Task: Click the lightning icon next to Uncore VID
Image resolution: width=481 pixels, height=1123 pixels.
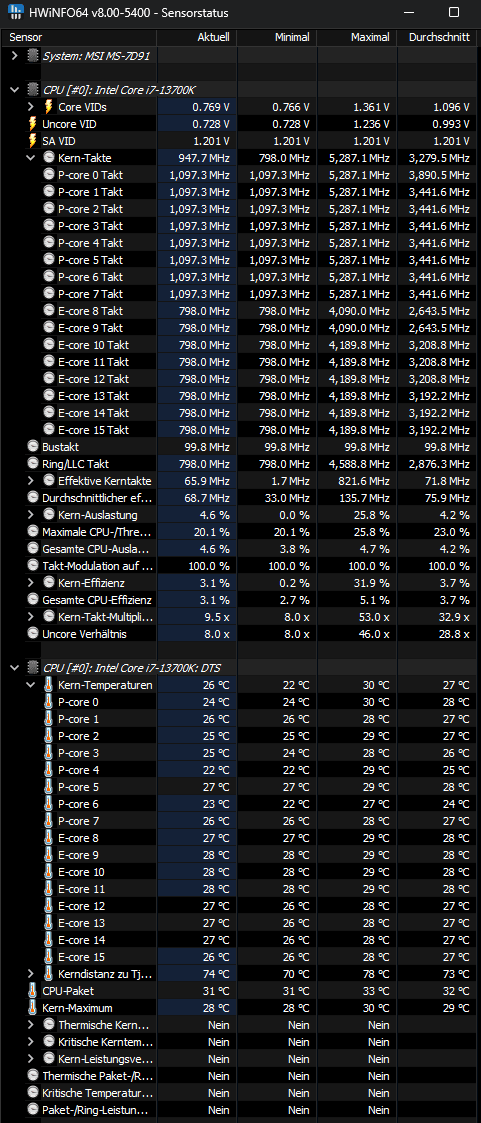Action: click(33, 124)
